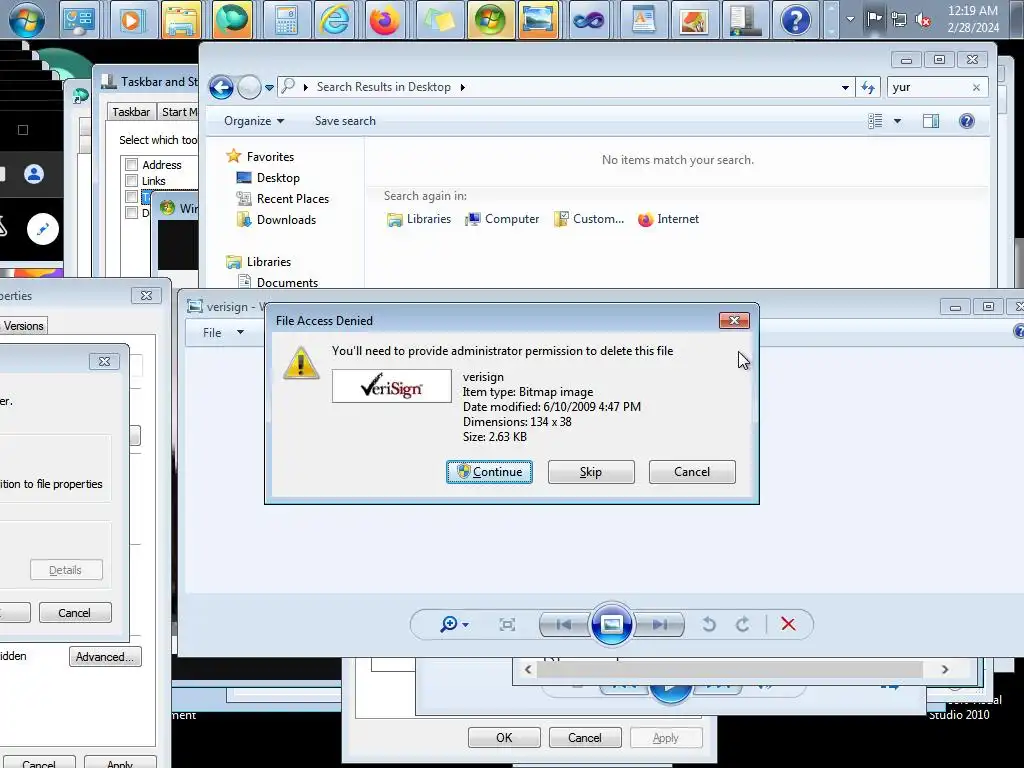The width and height of the screenshot is (1024, 768).
Task: Go back in the Explorer search window
Action: [x=221, y=87]
